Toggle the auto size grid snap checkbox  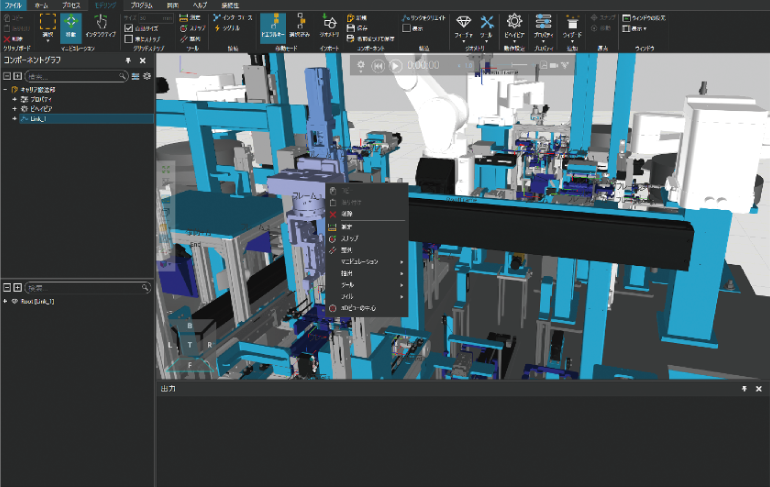[129, 28]
